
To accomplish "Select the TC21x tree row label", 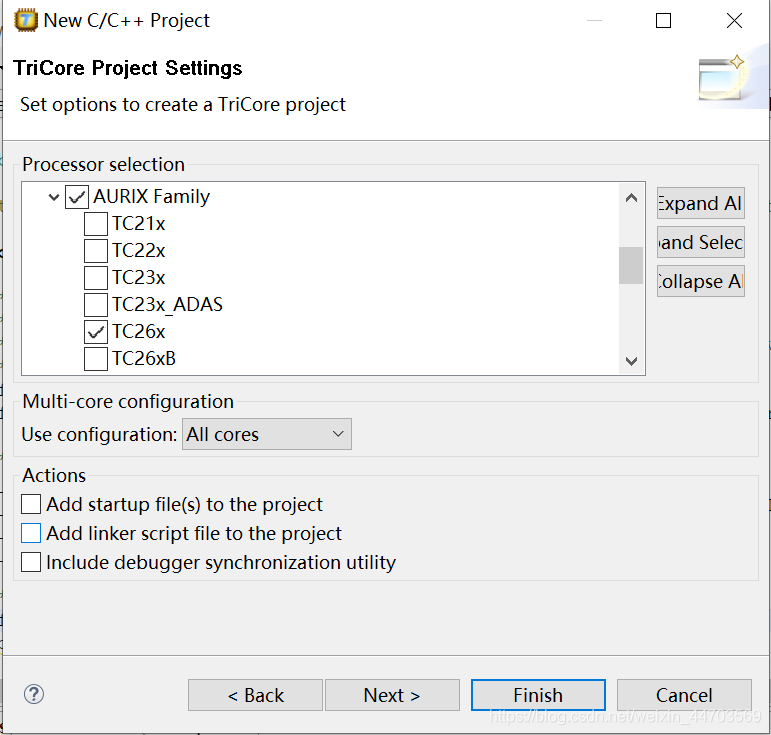I will click(139, 224).
